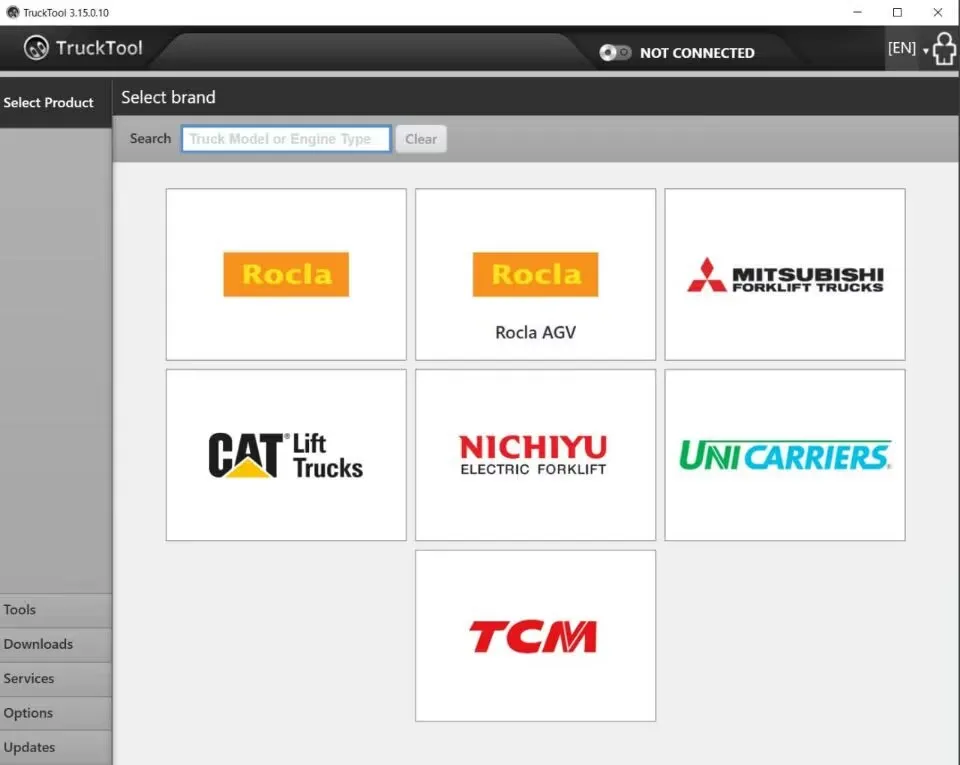Image resolution: width=960 pixels, height=765 pixels.
Task: Open the Downloads sidebar section
Action: coord(56,644)
